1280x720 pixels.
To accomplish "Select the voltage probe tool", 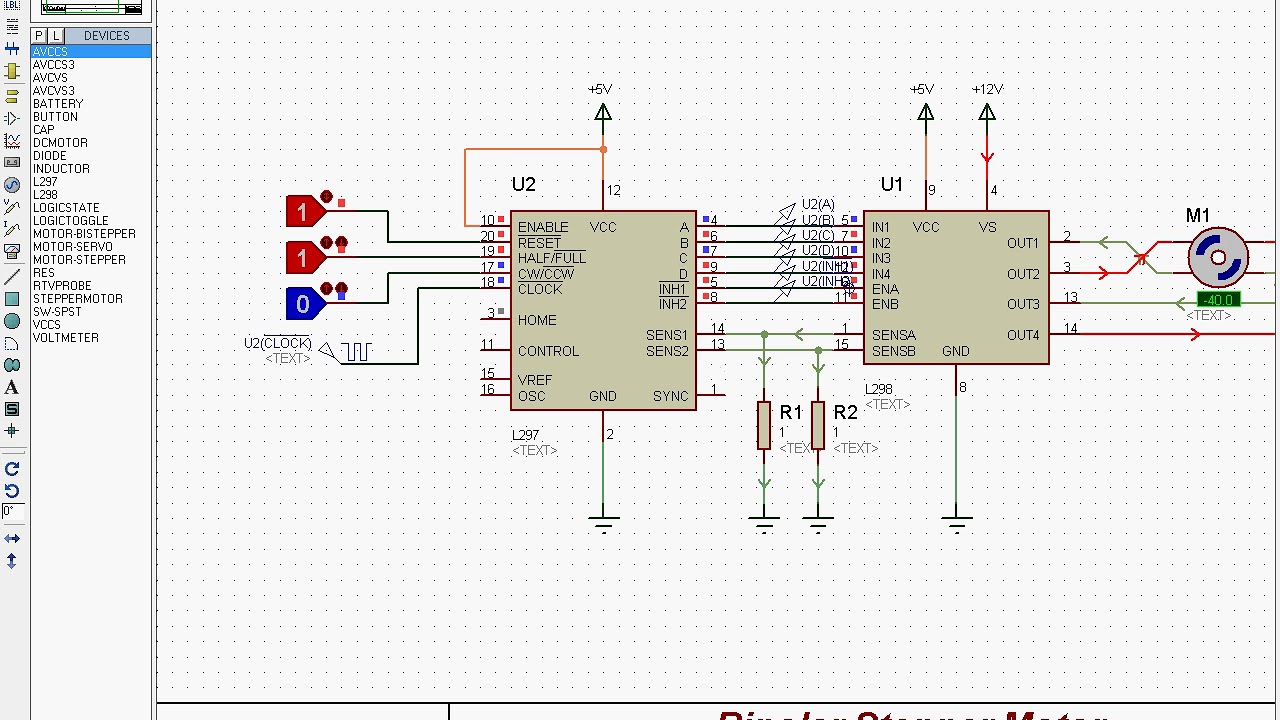I will coord(12,207).
